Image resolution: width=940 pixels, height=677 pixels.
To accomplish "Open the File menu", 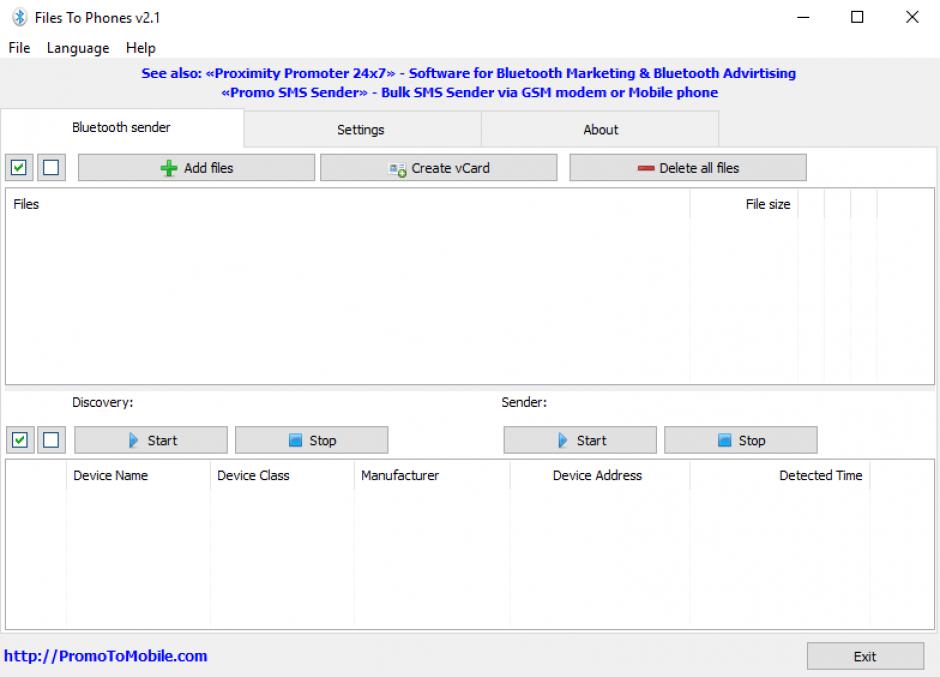I will point(19,48).
